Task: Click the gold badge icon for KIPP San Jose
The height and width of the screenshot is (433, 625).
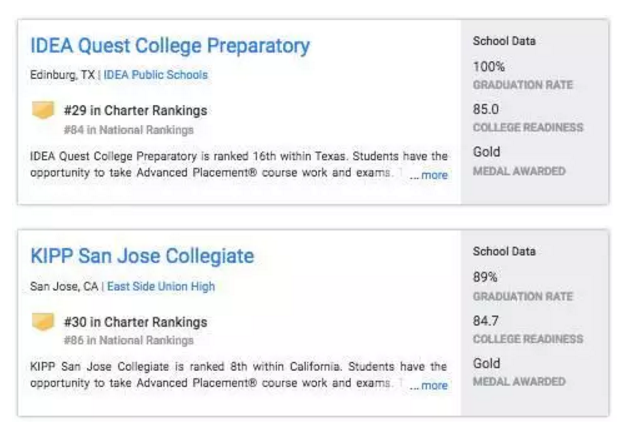Action: click(43, 322)
